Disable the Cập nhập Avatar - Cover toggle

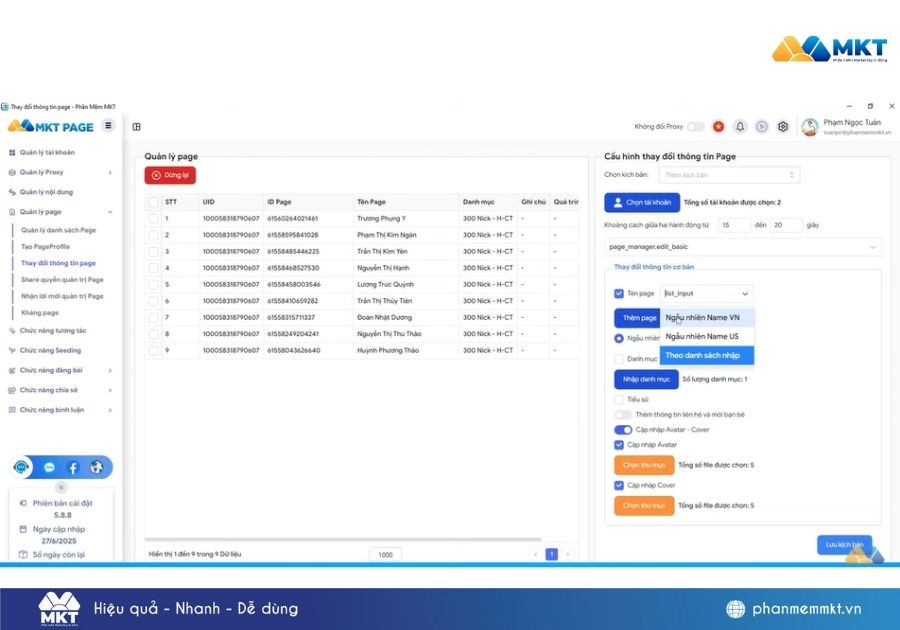[623, 429]
